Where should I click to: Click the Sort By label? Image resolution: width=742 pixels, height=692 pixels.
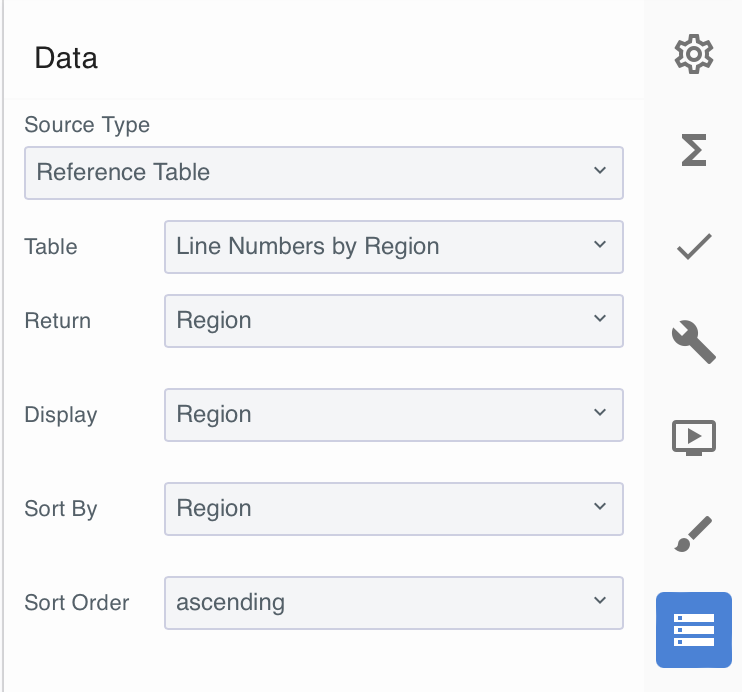[x=61, y=509]
